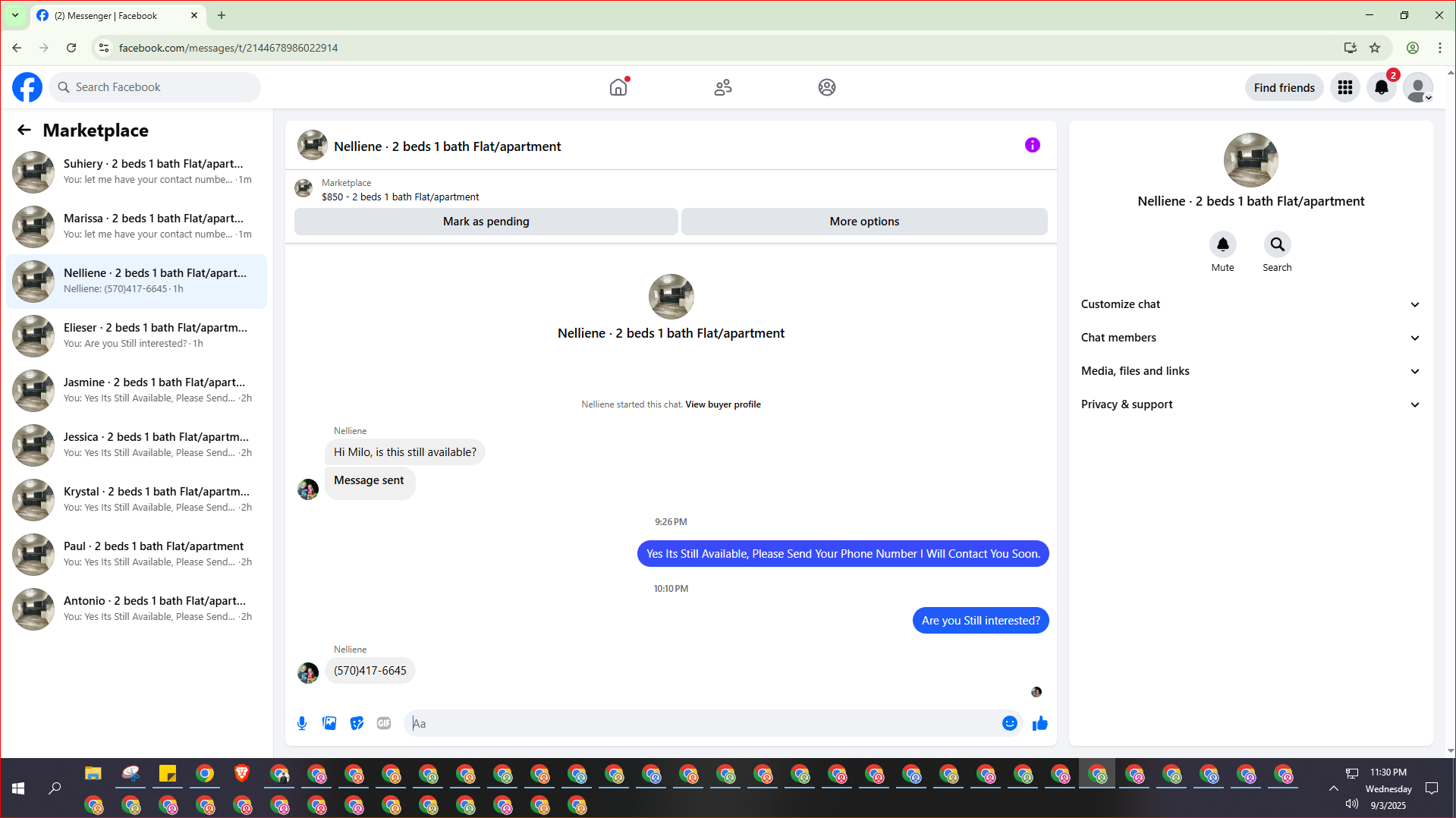The image size is (1456, 818).
Task: Open Windows Start menu
Action: click(18, 788)
